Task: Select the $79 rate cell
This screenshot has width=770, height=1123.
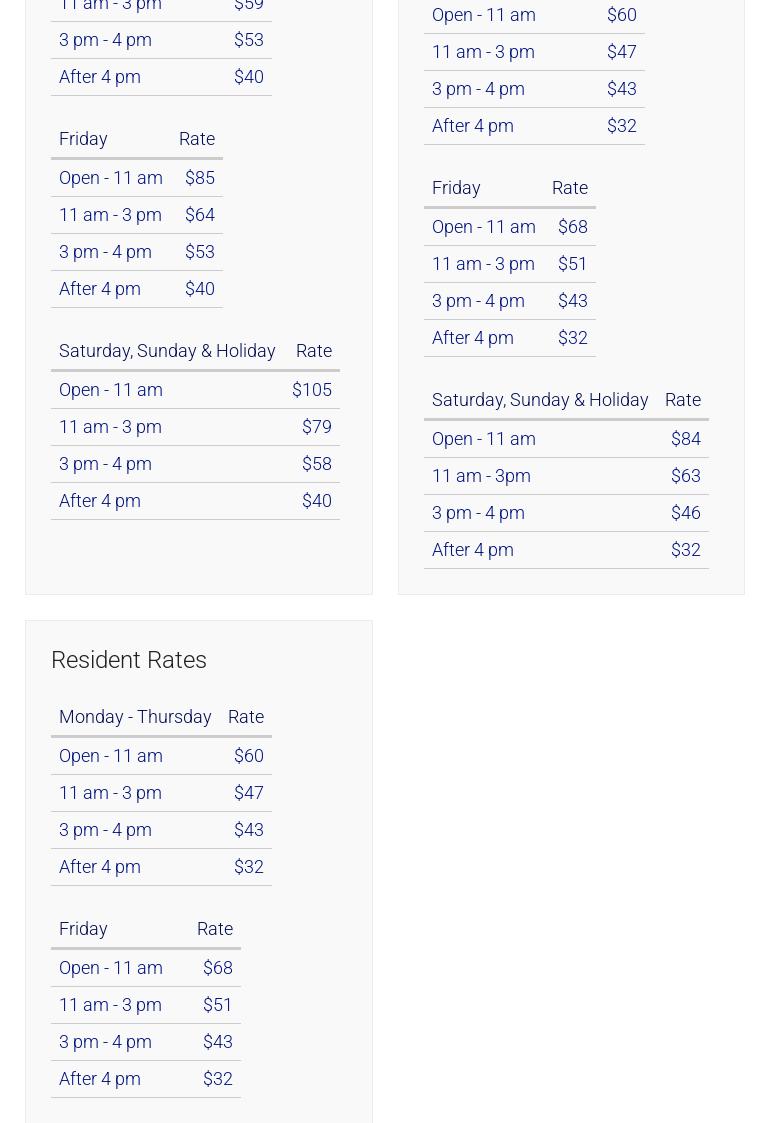Action: tap(316, 427)
